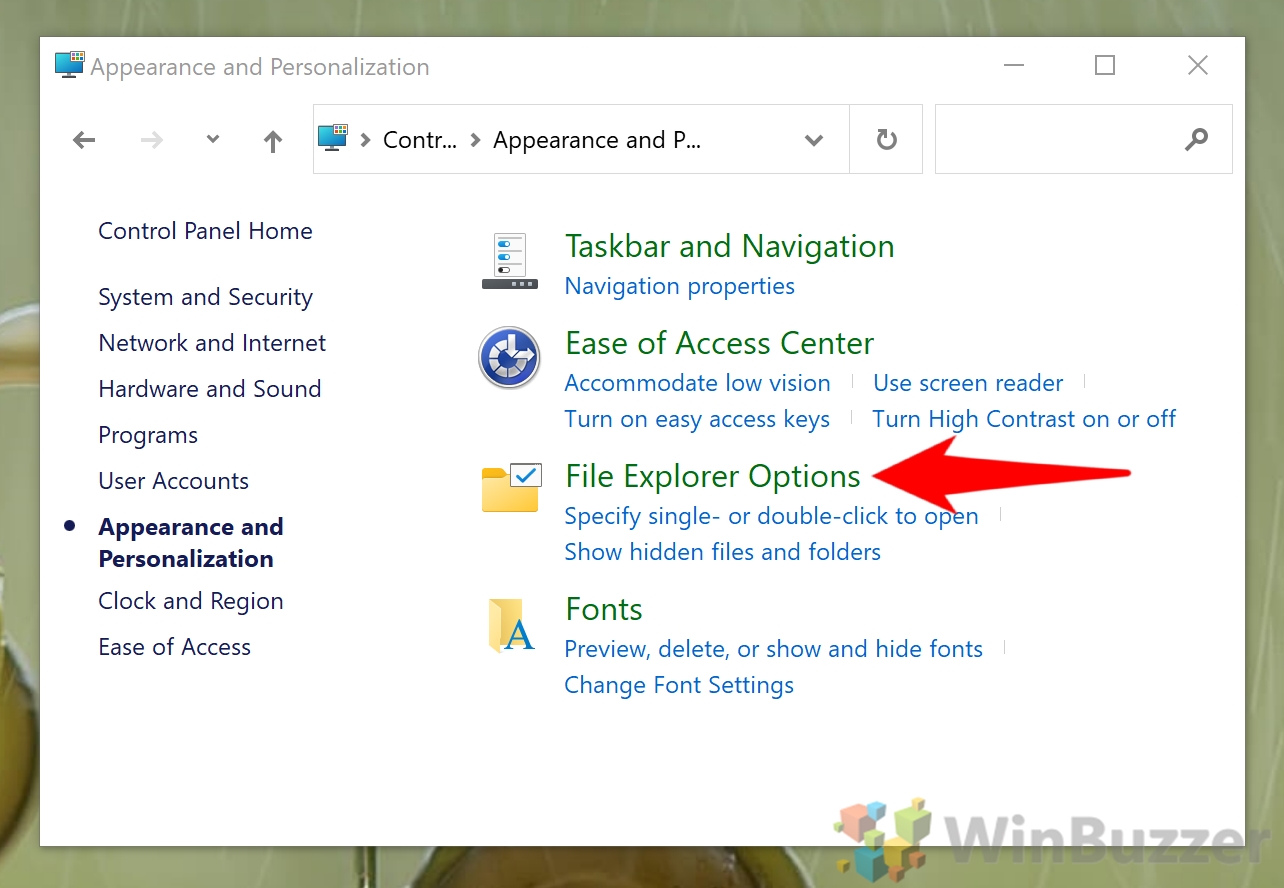
Task: Expand the truncated Control Panel breadcrumb
Action: pos(421,140)
